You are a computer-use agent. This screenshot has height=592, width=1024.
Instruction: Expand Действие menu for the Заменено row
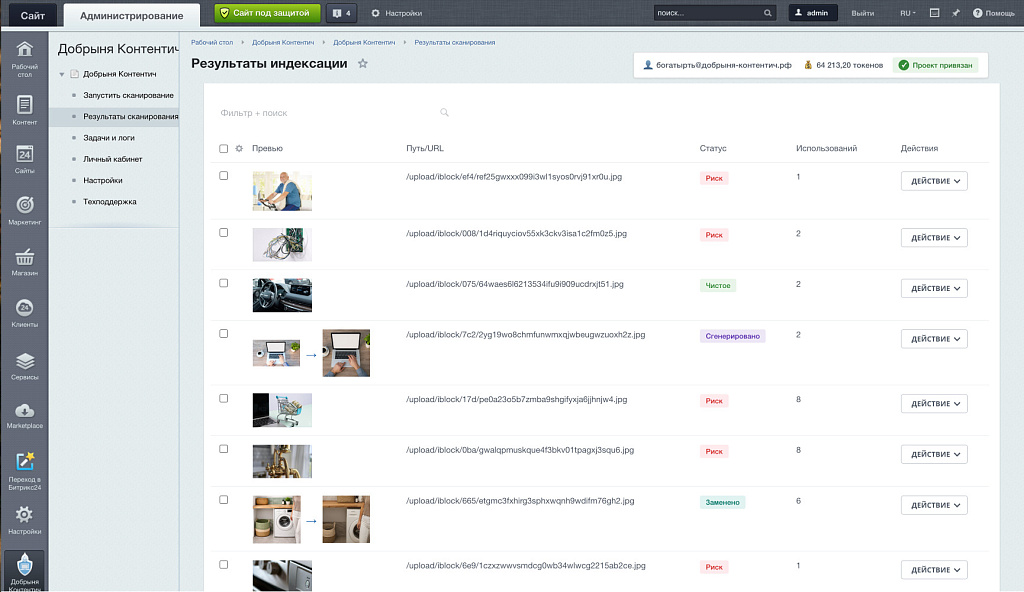[x=934, y=505]
